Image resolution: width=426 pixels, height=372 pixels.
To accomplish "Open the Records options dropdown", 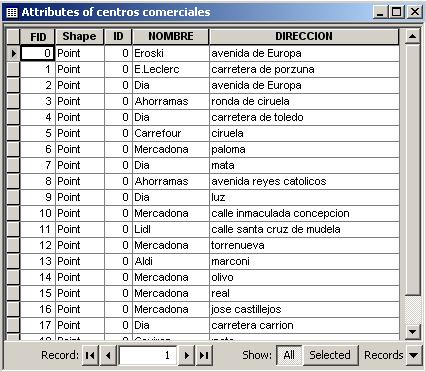I will pyautogui.click(x=413, y=355).
